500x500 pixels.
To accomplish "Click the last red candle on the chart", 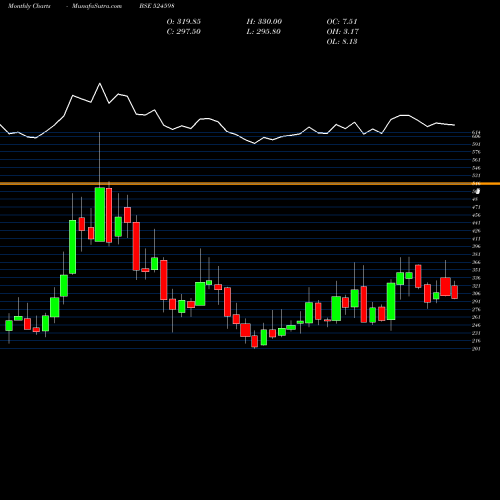I will pos(455,292).
